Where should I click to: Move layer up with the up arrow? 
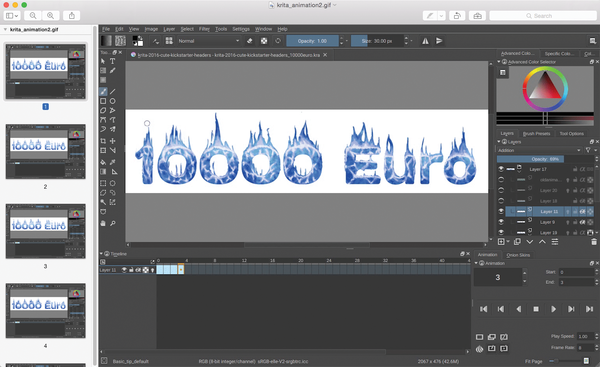click(x=542, y=242)
